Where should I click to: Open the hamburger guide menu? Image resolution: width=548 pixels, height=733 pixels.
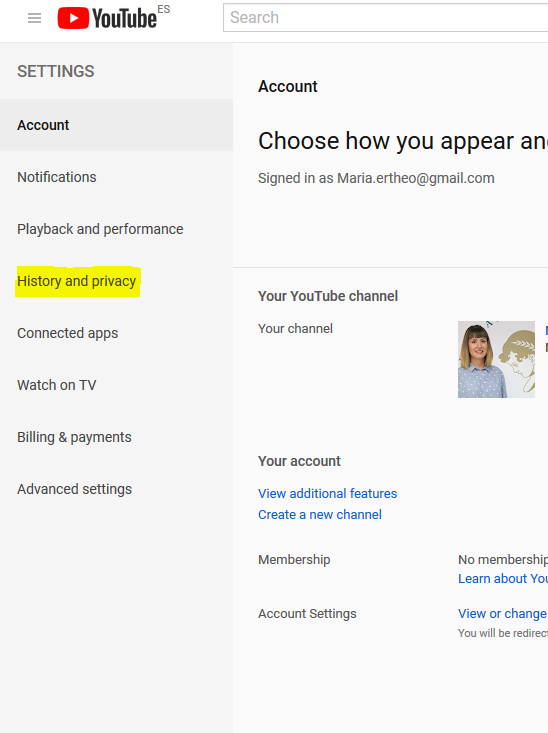pos(34,18)
